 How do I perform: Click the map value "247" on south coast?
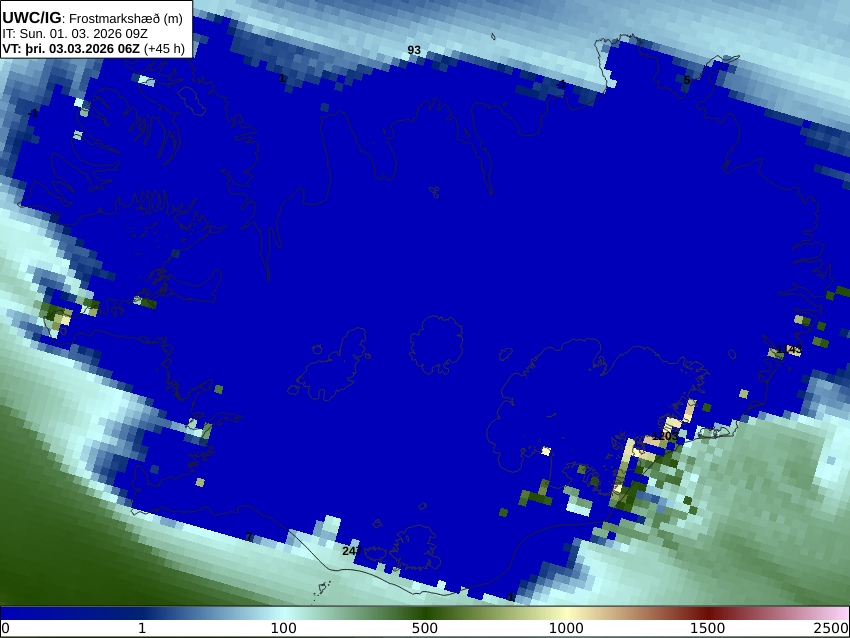tap(352, 551)
